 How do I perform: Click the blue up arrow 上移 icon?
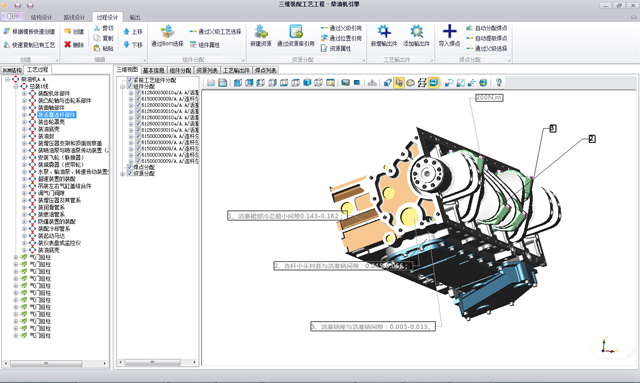[x=126, y=31]
